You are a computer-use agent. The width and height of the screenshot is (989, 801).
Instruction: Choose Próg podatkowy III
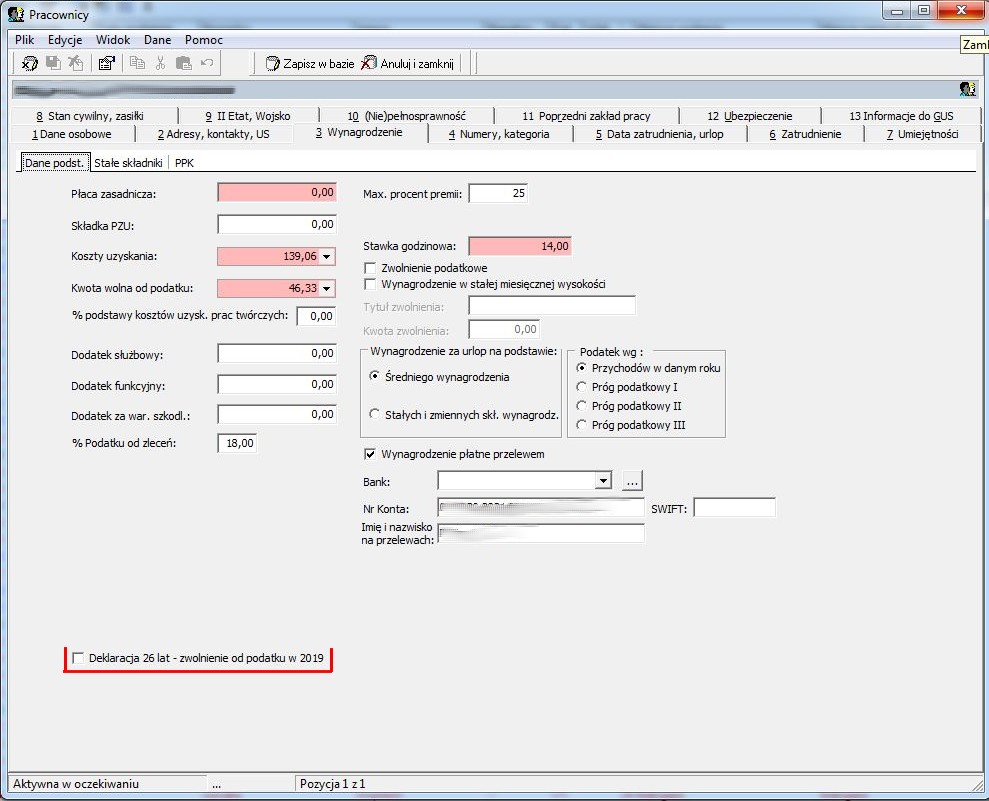[x=582, y=424]
